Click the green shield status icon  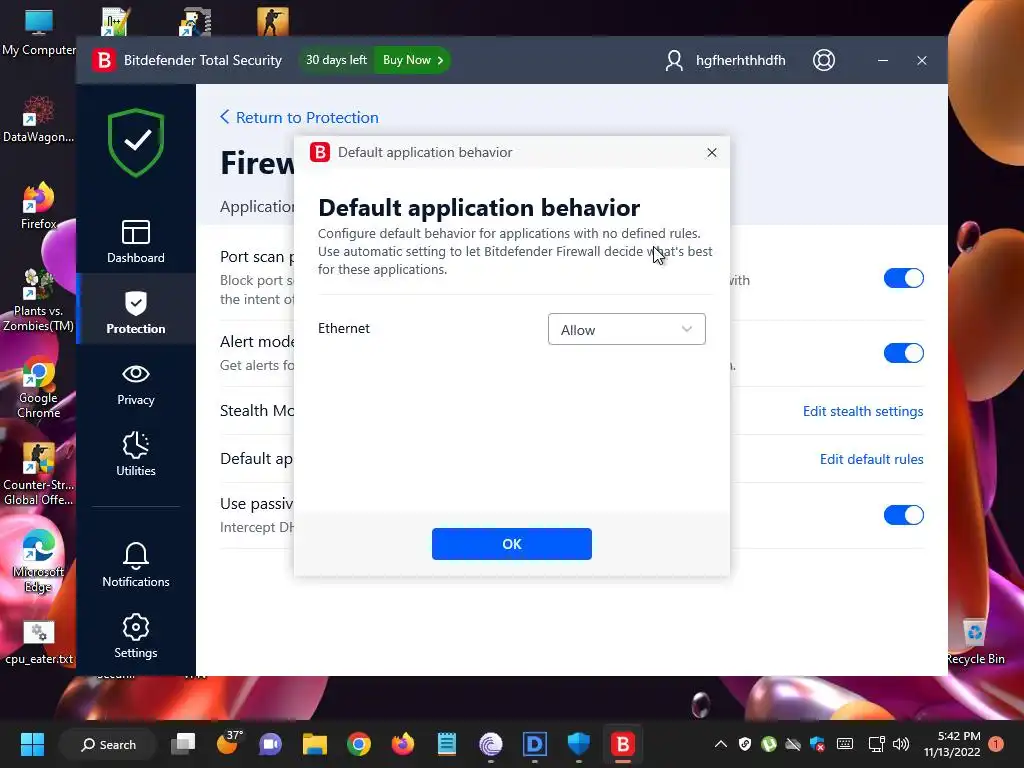[136, 142]
